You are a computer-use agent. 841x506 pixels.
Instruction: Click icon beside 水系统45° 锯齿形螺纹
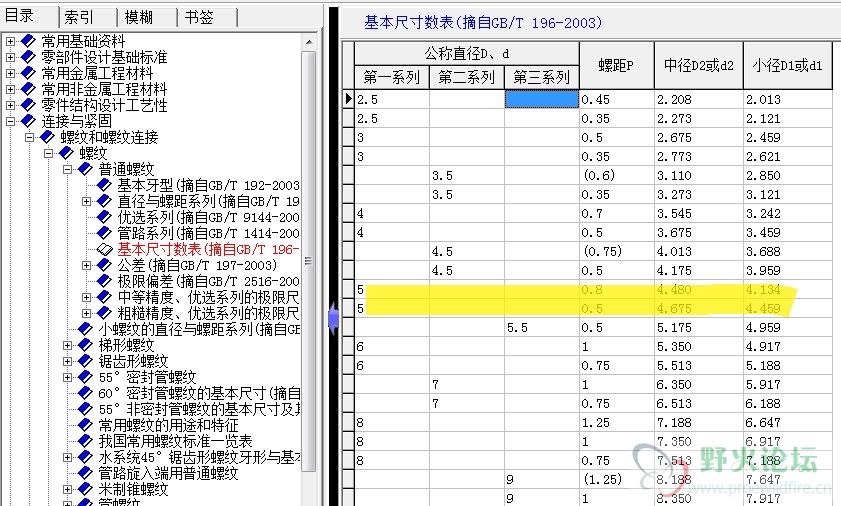click(x=85, y=457)
